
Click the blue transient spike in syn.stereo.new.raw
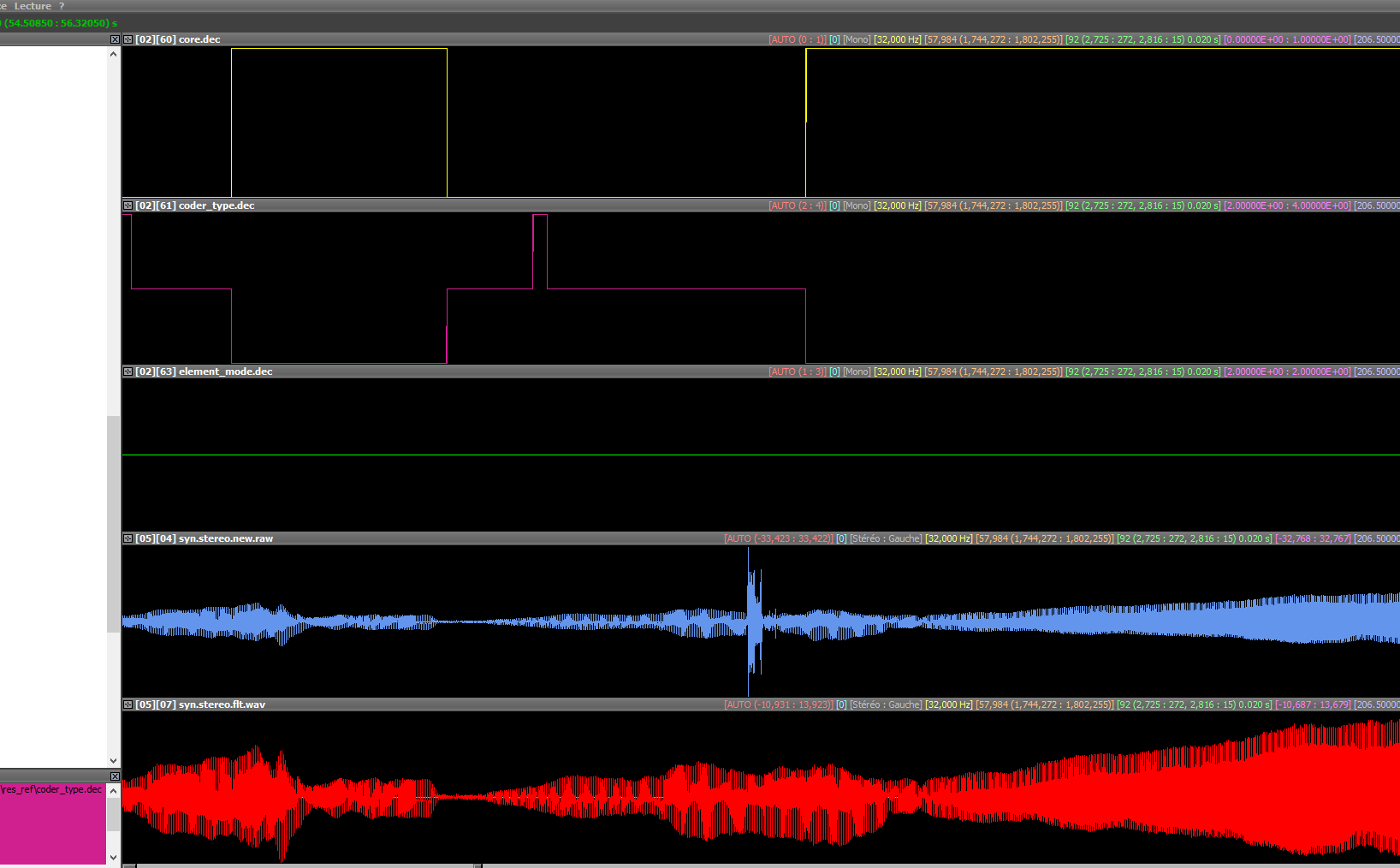[753, 621]
